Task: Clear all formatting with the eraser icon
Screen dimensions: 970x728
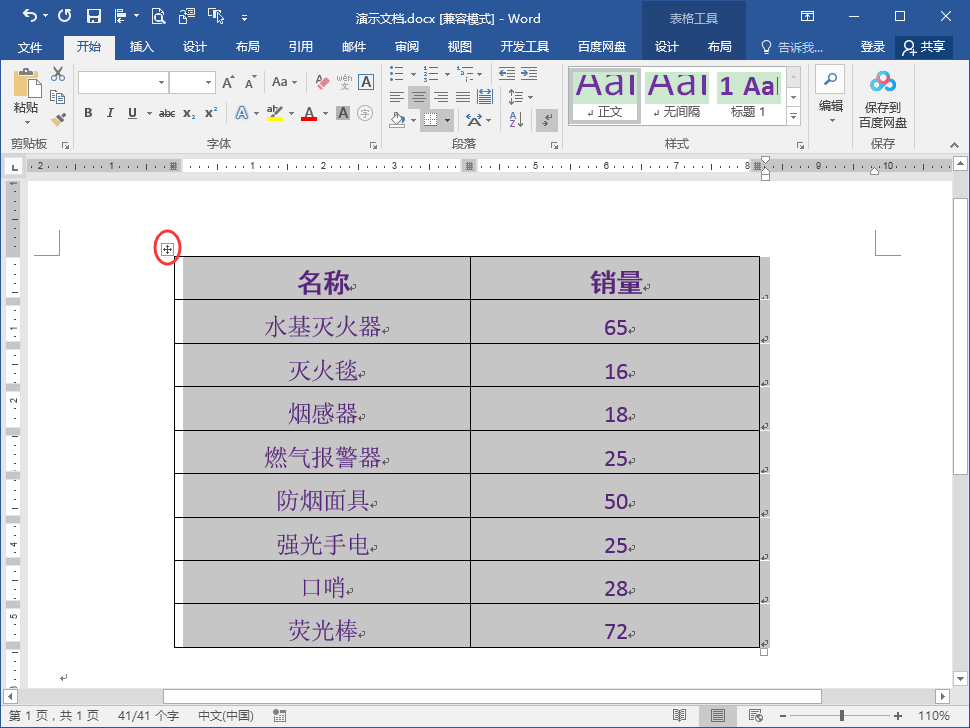Action: tap(322, 82)
